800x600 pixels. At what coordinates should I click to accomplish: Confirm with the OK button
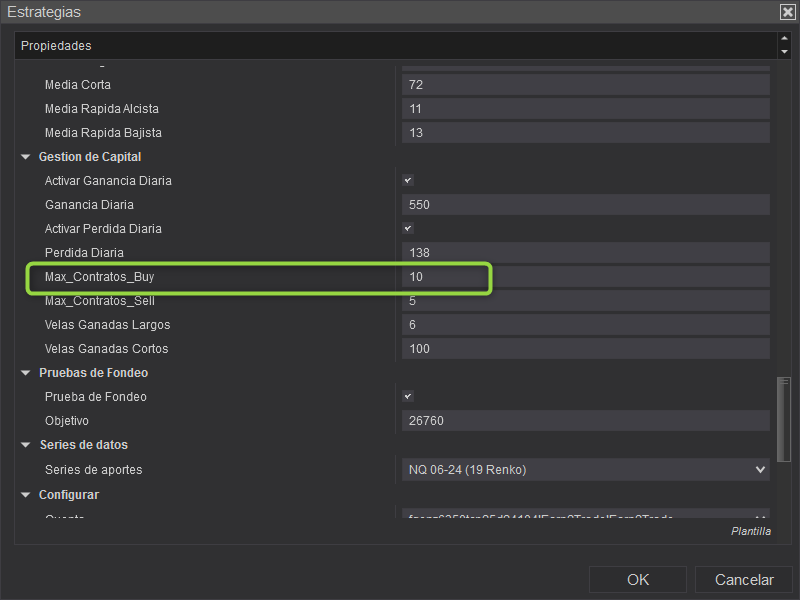coord(638,580)
